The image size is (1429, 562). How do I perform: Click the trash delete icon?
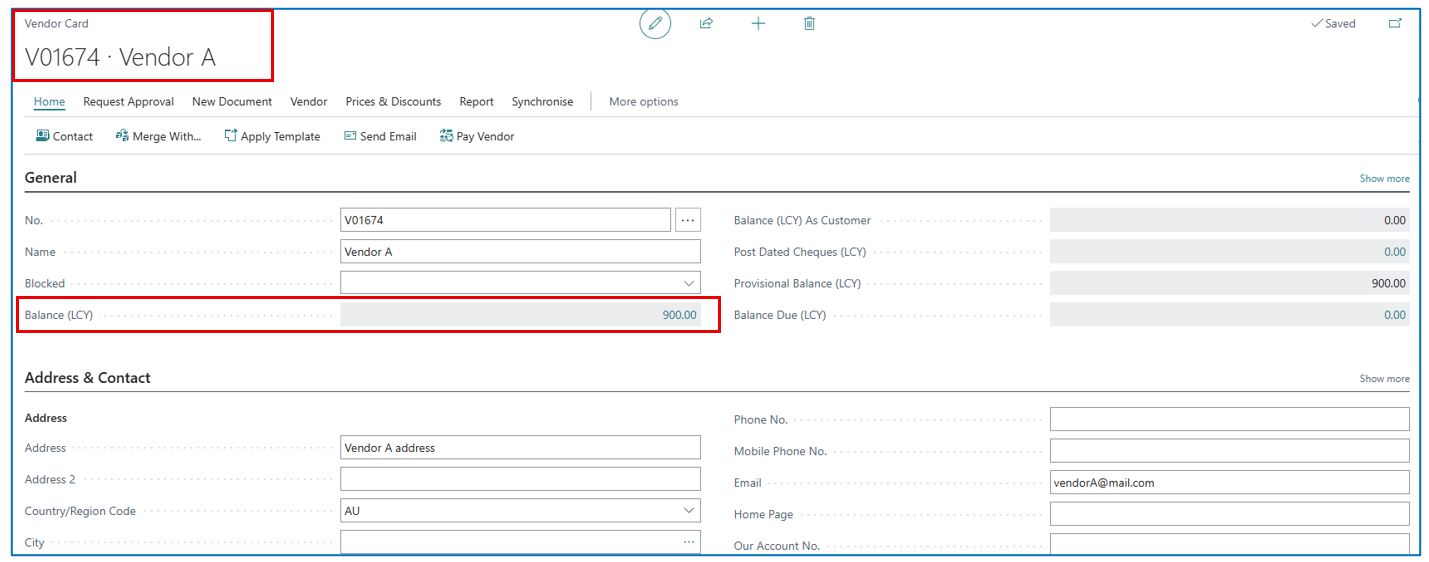(x=809, y=23)
